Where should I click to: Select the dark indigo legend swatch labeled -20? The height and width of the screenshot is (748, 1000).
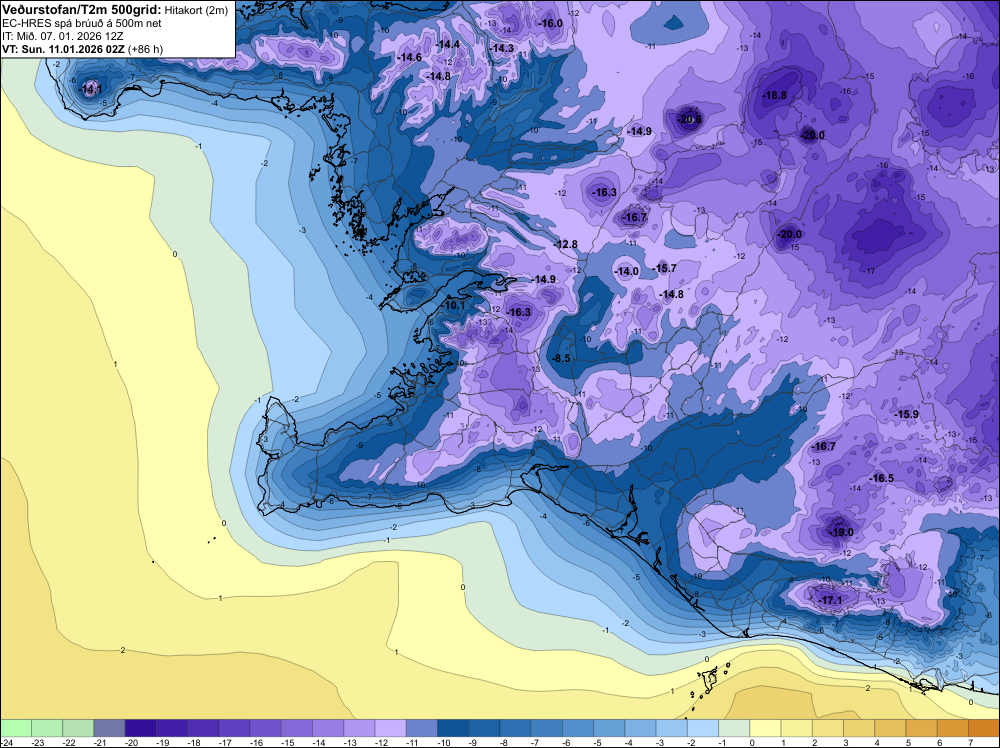click(x=140, y=728)
